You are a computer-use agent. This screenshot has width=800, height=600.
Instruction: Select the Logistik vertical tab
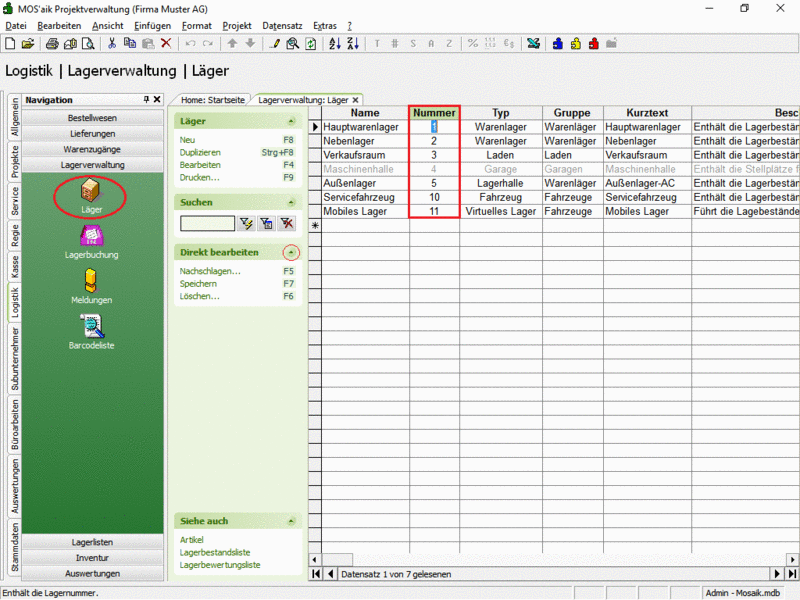[x=15, y=303]
